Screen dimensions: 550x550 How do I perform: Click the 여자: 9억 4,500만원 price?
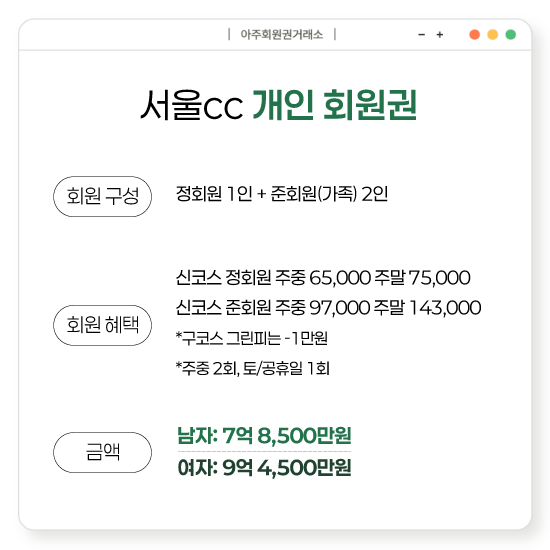click(264, 468)
